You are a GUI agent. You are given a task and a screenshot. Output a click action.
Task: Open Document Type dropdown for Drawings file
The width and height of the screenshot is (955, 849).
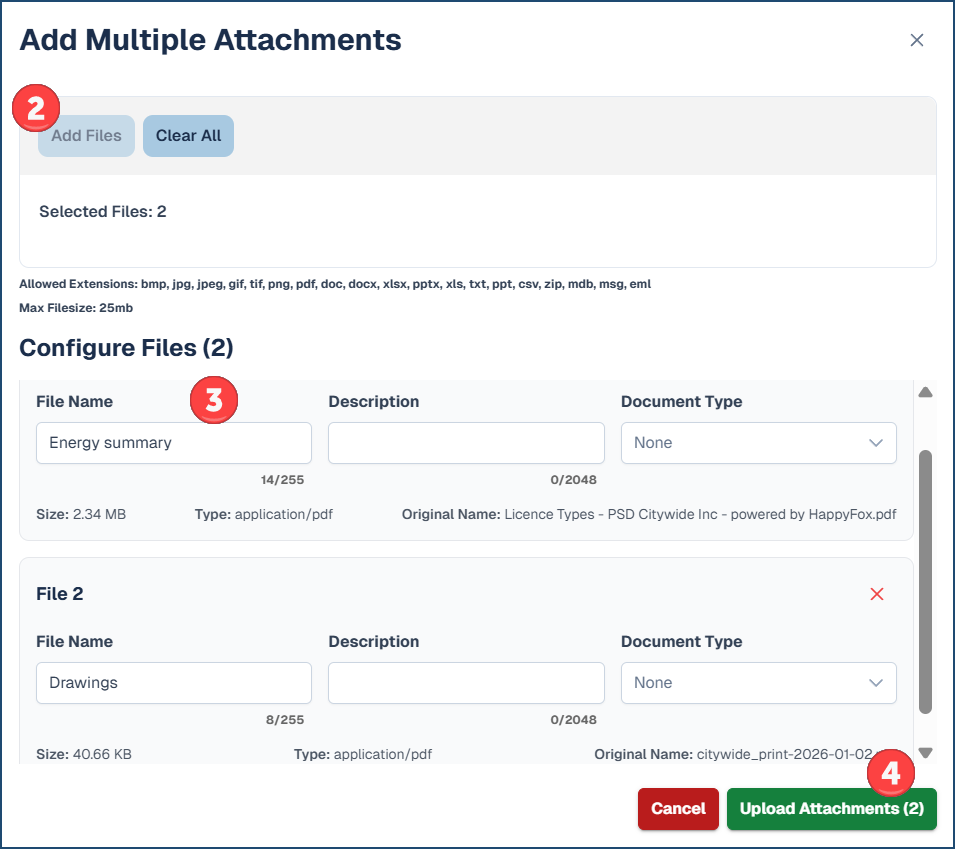click(x=758, y=683)
